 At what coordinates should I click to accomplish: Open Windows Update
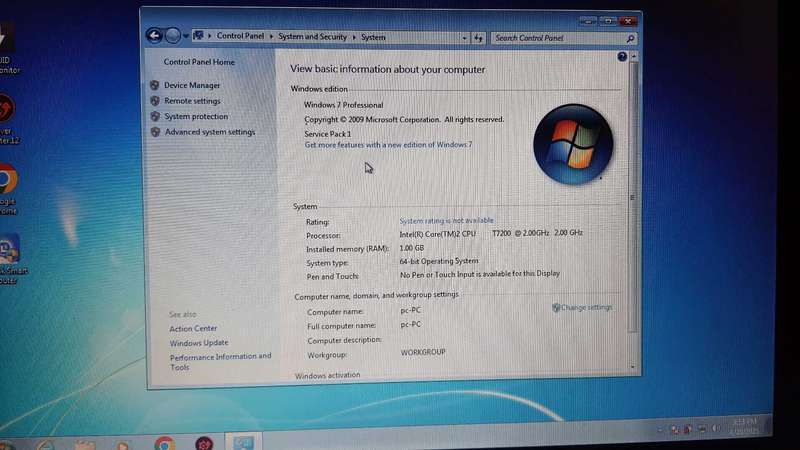pyautogui.click(x=199, y=343)
